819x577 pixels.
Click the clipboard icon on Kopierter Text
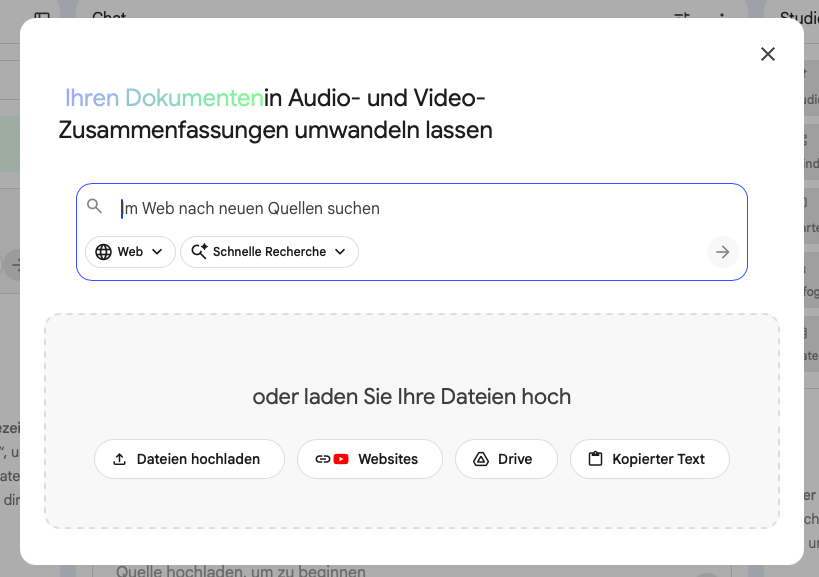tap(596, 459)
